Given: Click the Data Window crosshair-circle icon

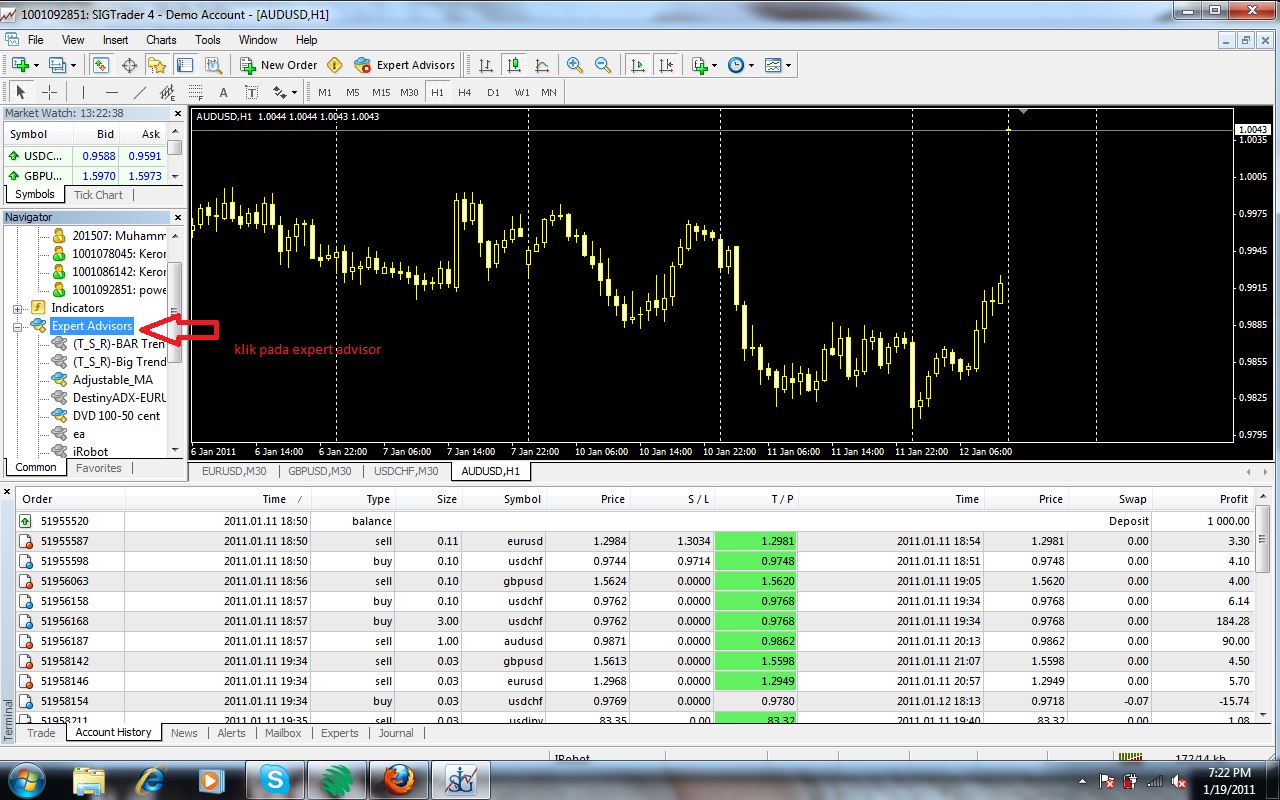Looking at the screenshot, I should [129, 65].
